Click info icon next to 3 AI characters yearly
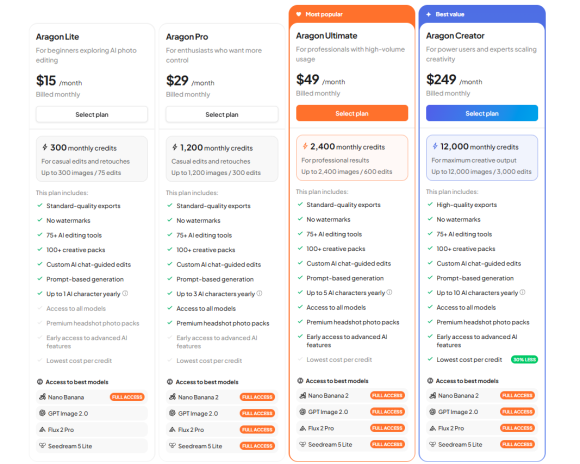 [x=259, y=293]
